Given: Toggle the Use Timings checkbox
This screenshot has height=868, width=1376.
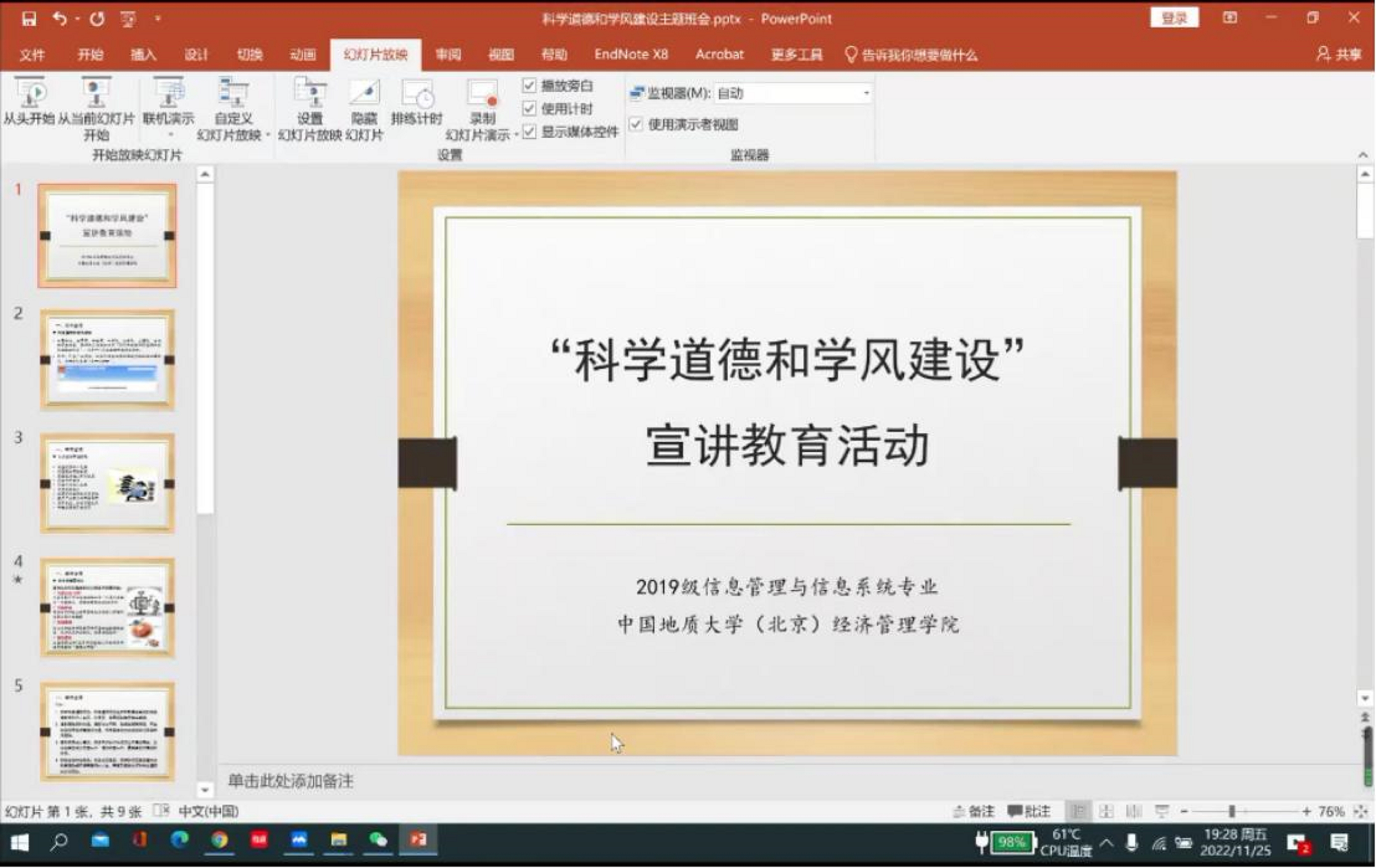Looking at the screenshot, I should click(529, 109).
